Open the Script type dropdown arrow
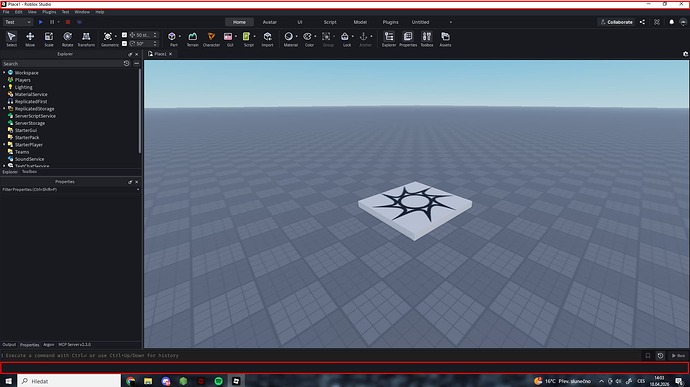690x387 pixels. (254, 37)
